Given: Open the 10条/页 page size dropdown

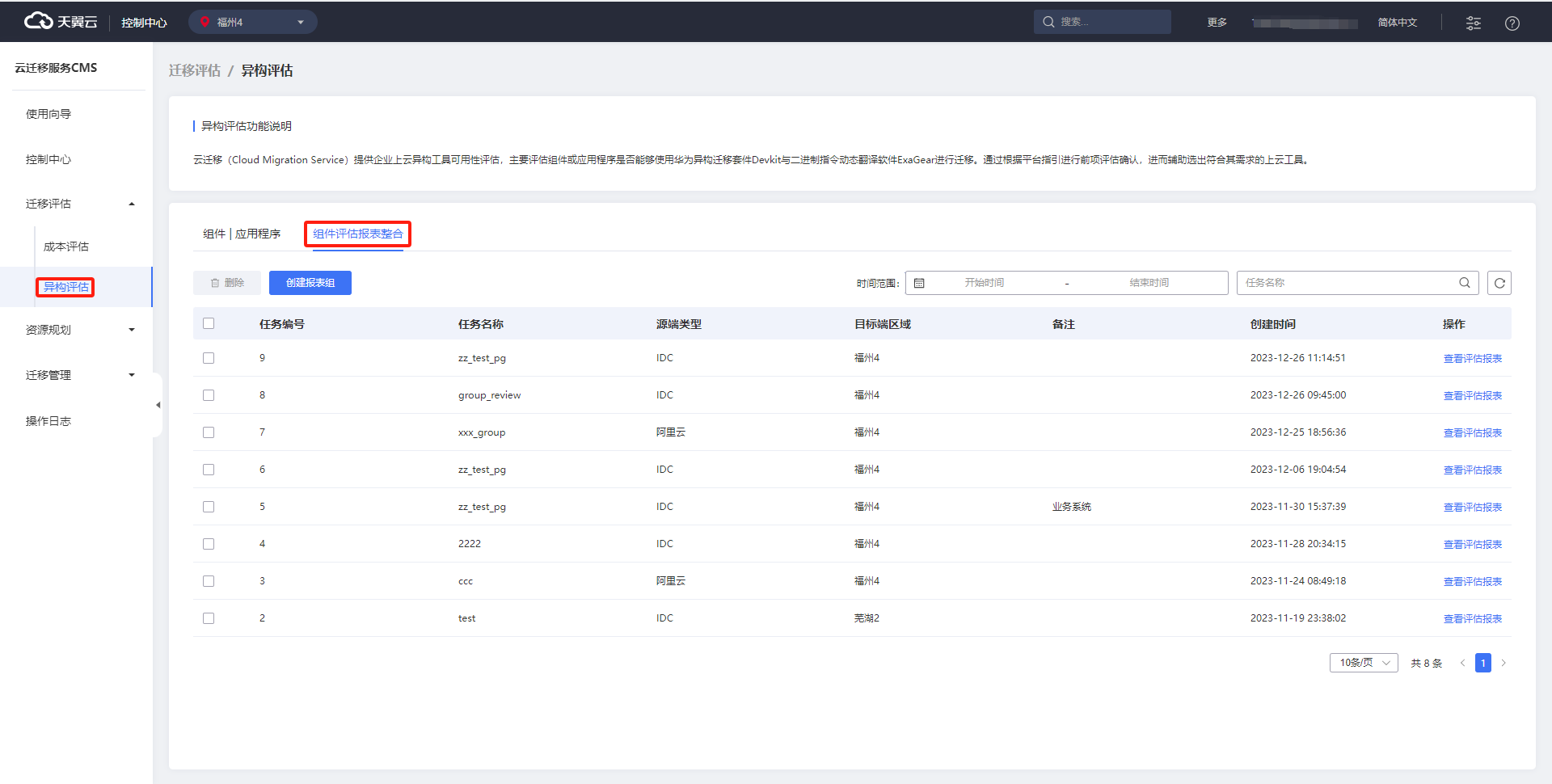Looking at the screenshot, I should click(1364, 663).
